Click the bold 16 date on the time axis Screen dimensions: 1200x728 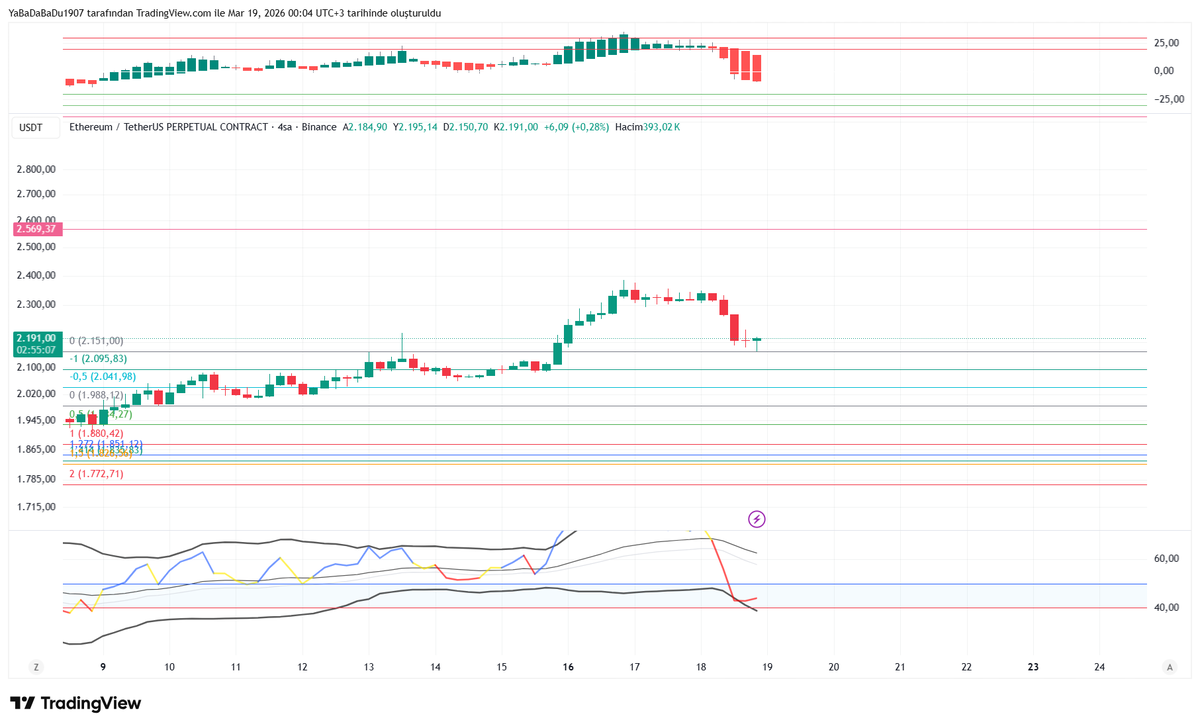567,666
